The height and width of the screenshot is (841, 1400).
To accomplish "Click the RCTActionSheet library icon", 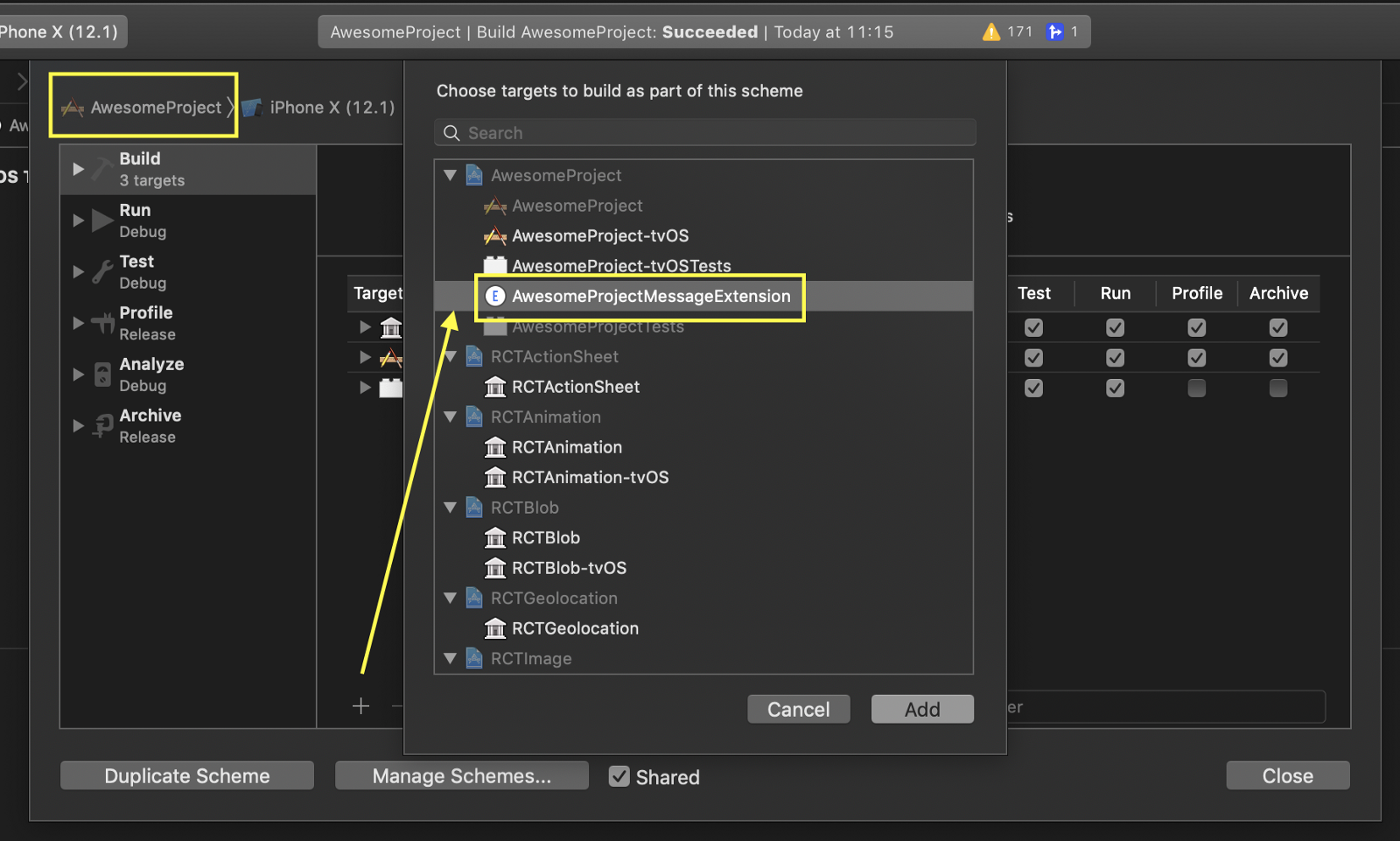I will [x=495, y=387].
